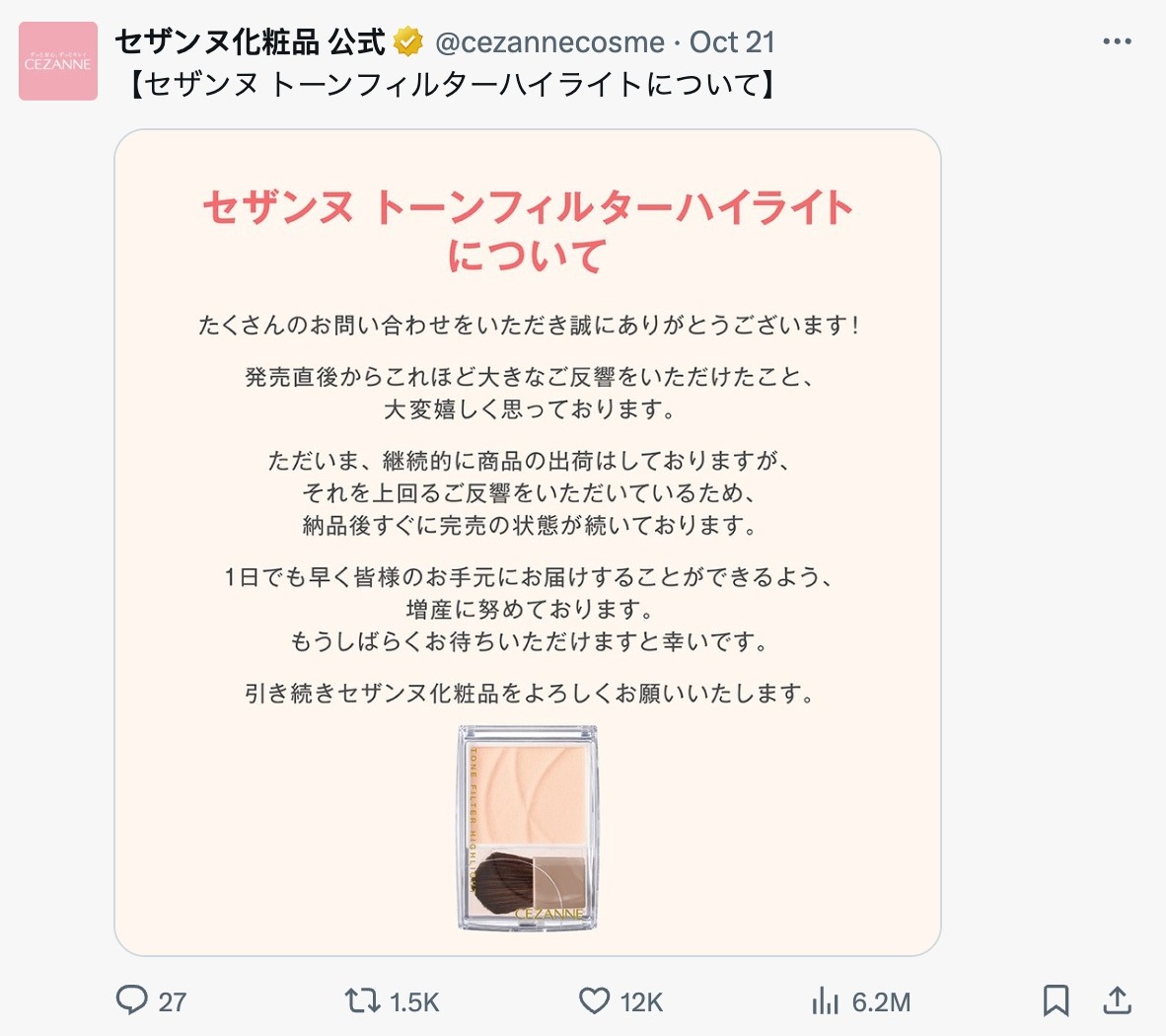Click the 12K like count

coord(641,1001)
